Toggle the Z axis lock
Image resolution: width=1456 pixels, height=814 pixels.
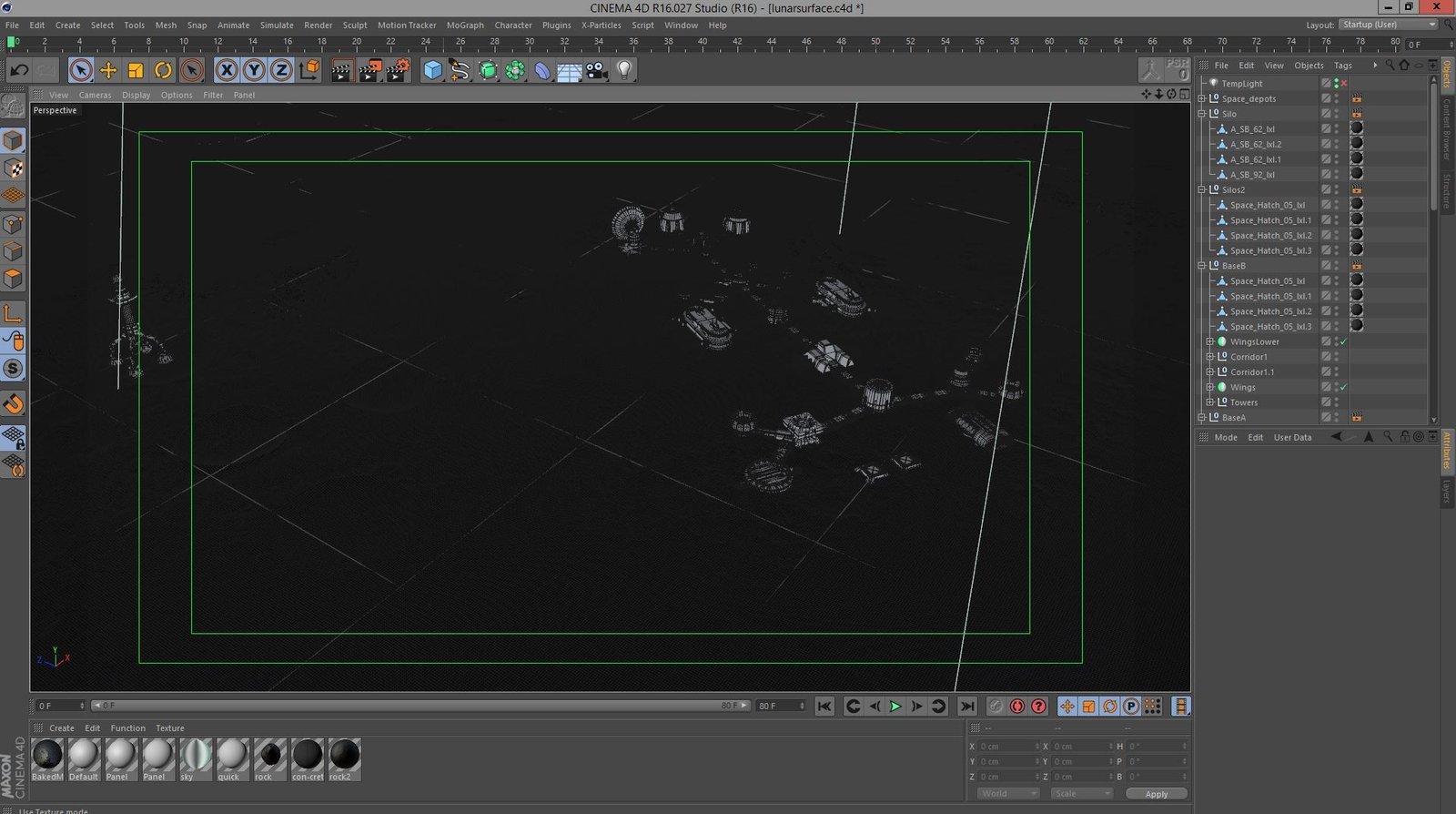click(x=281, y=70)
